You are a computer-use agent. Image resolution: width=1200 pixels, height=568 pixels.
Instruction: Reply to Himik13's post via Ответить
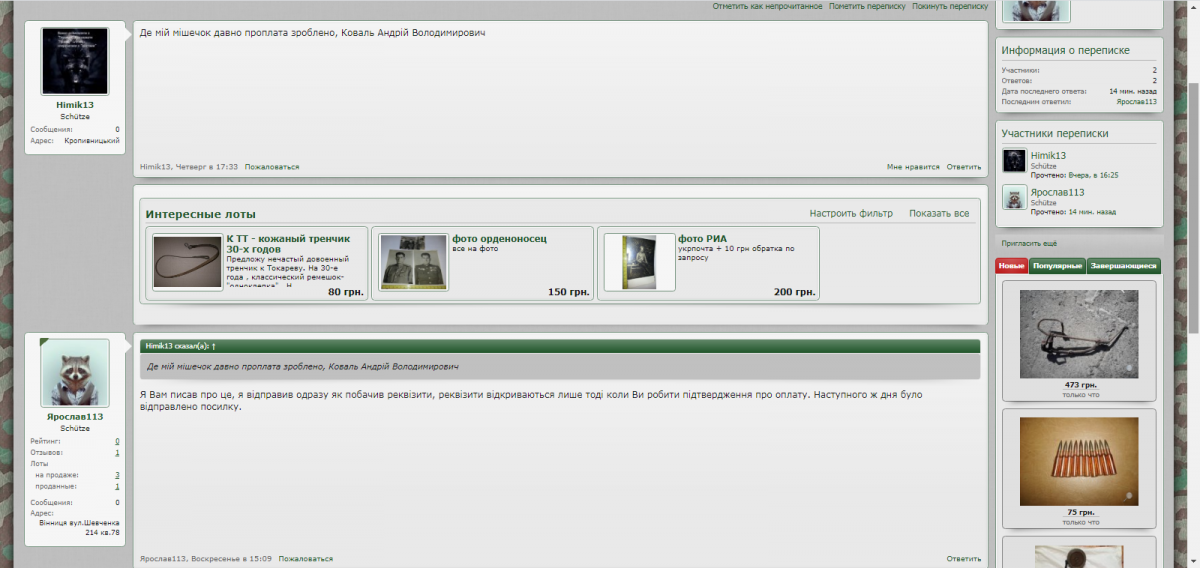click(x=964, y=167)
